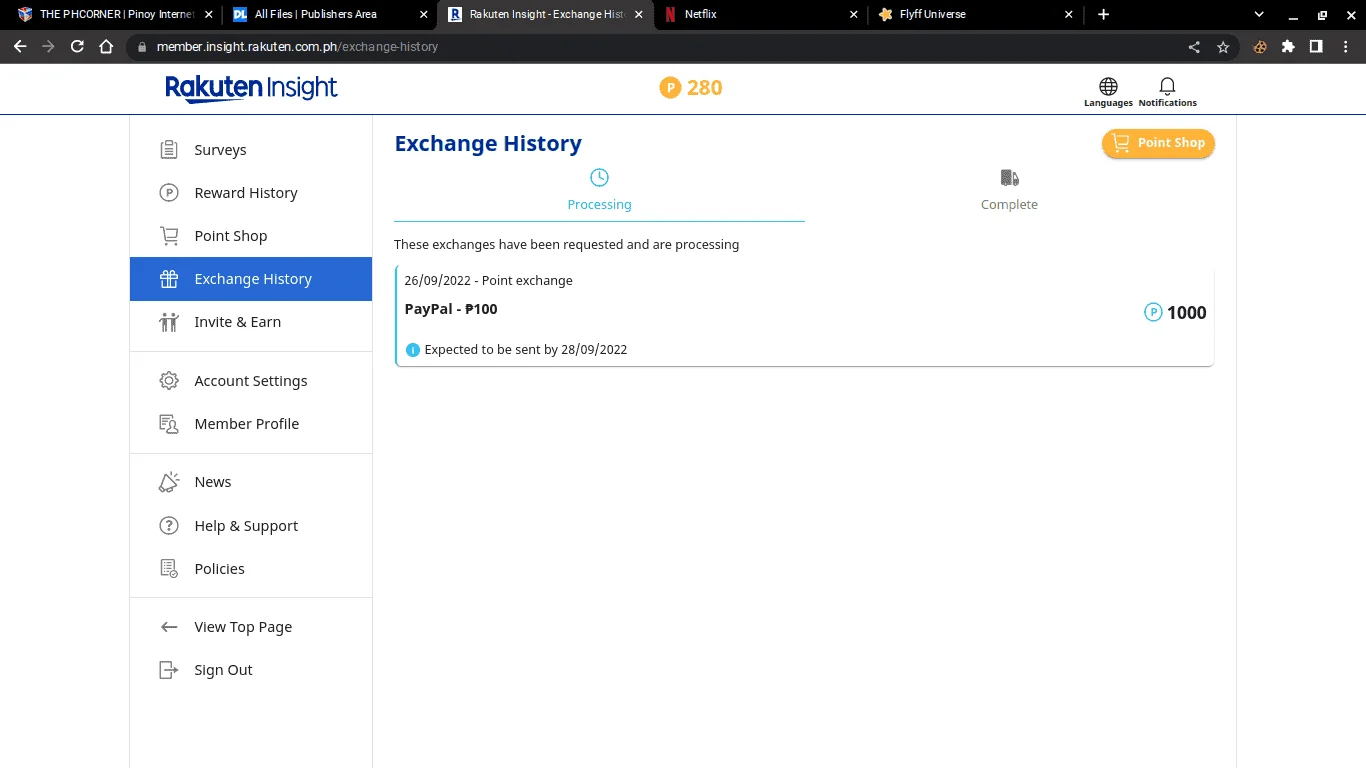This screenshot has width=1366, height=768.
Task: Click the cookie extension icon
Action: (x=1260, y=47)
